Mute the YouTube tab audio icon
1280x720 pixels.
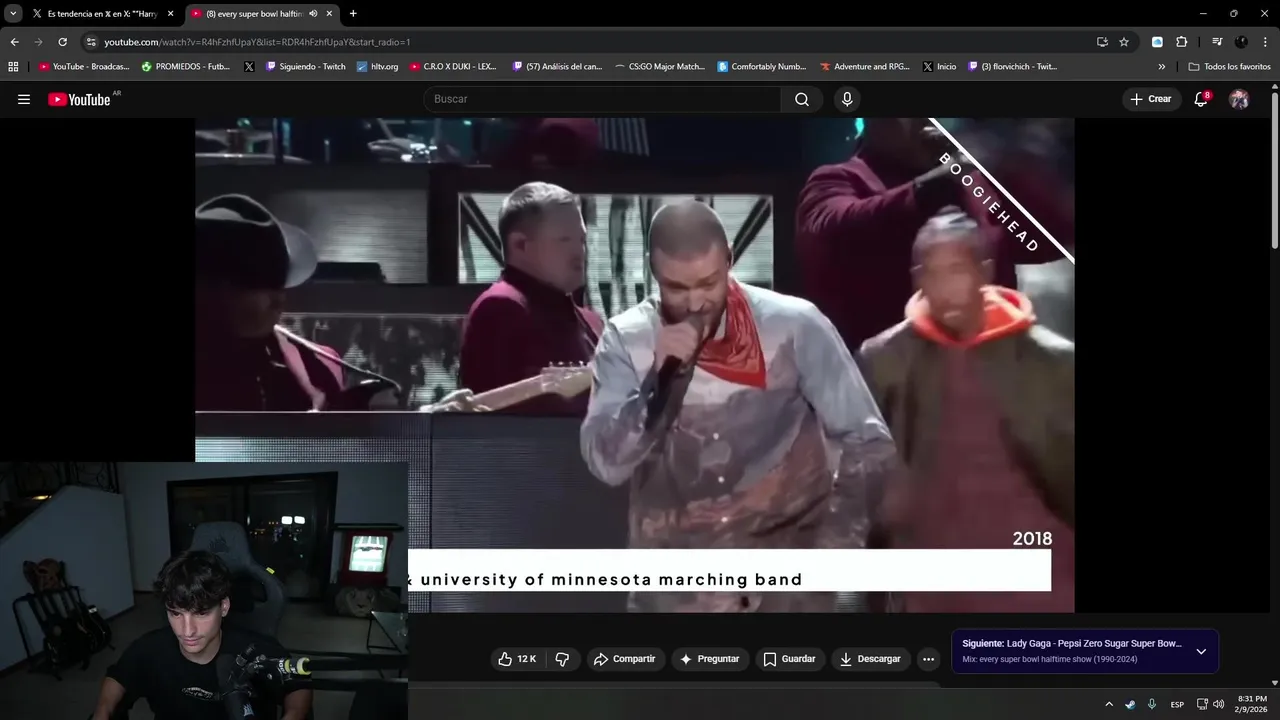pyautogui.click(x=313, y=14)
